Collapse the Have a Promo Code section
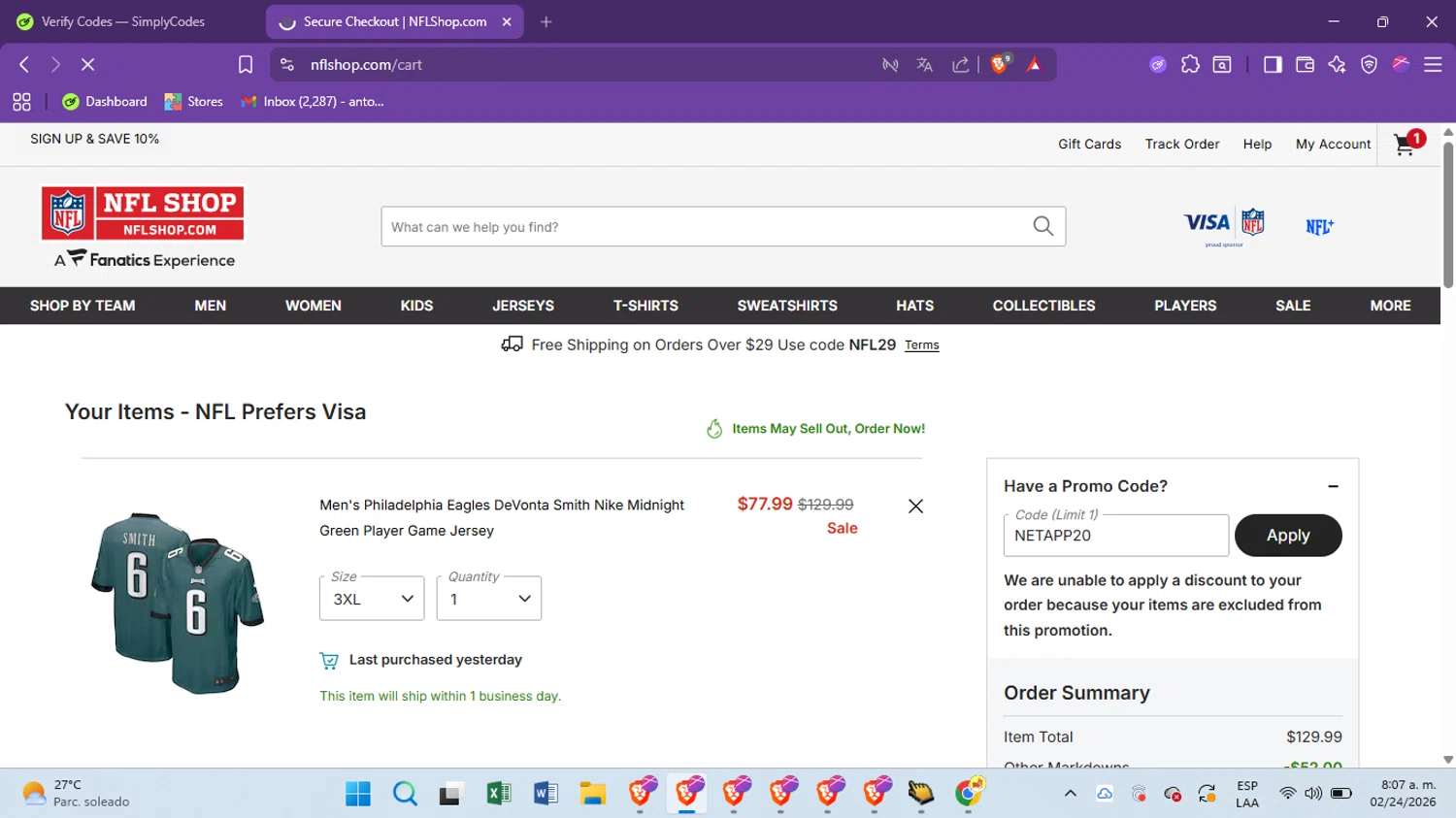The height and width of the screenshot is (818, 1456). (1333, 486)
